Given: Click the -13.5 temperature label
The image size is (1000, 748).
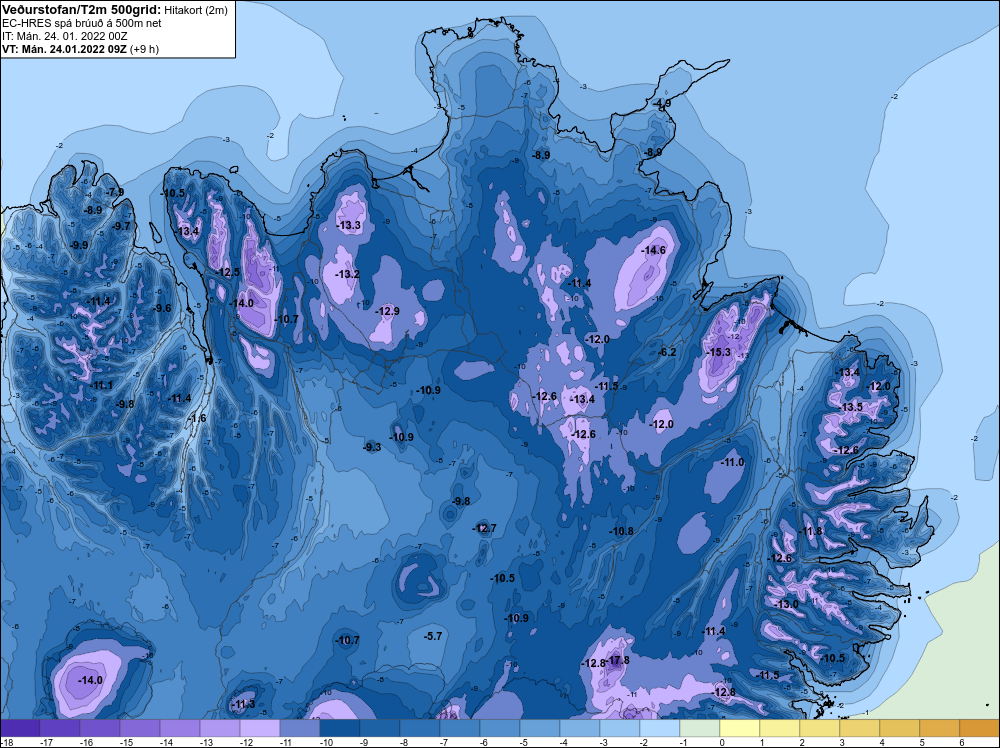Looking at the screenshot, I should (851, 407).
